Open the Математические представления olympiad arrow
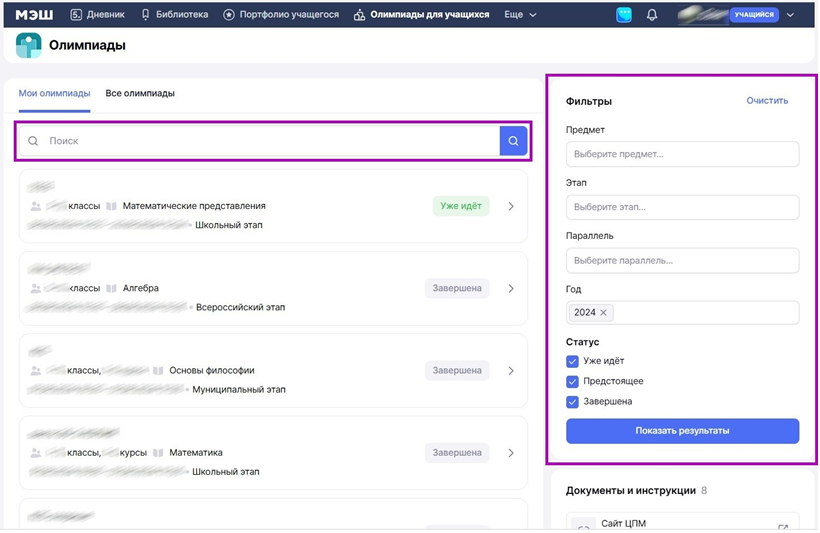Image resolution: width=820 pixels, height=533 pixels. [511, 206]
